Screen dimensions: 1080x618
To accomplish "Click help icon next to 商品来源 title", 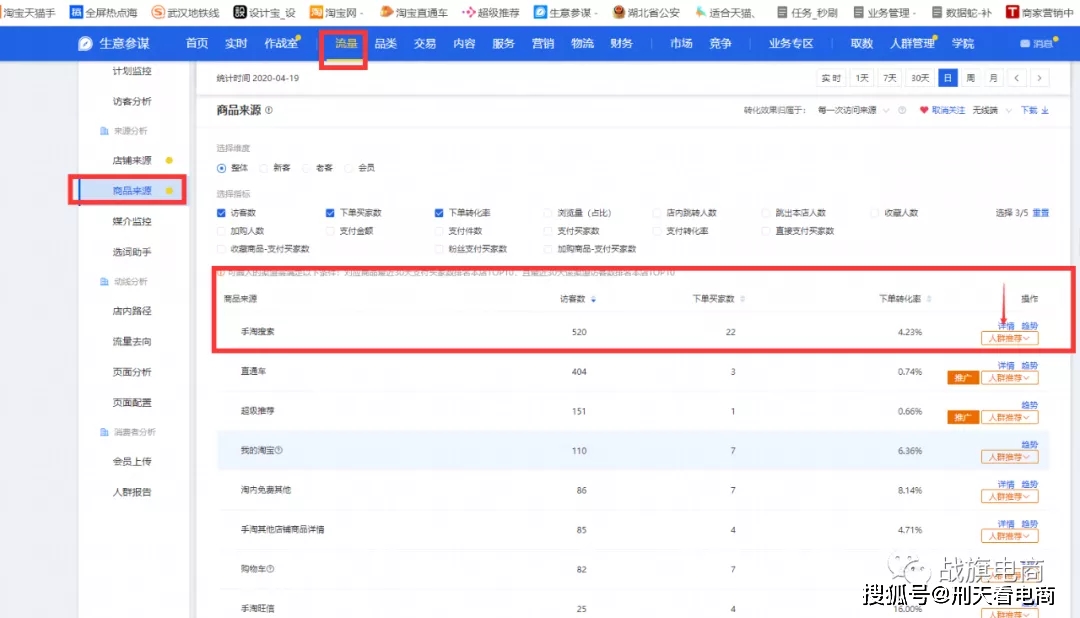I will (x=269, y=110).
